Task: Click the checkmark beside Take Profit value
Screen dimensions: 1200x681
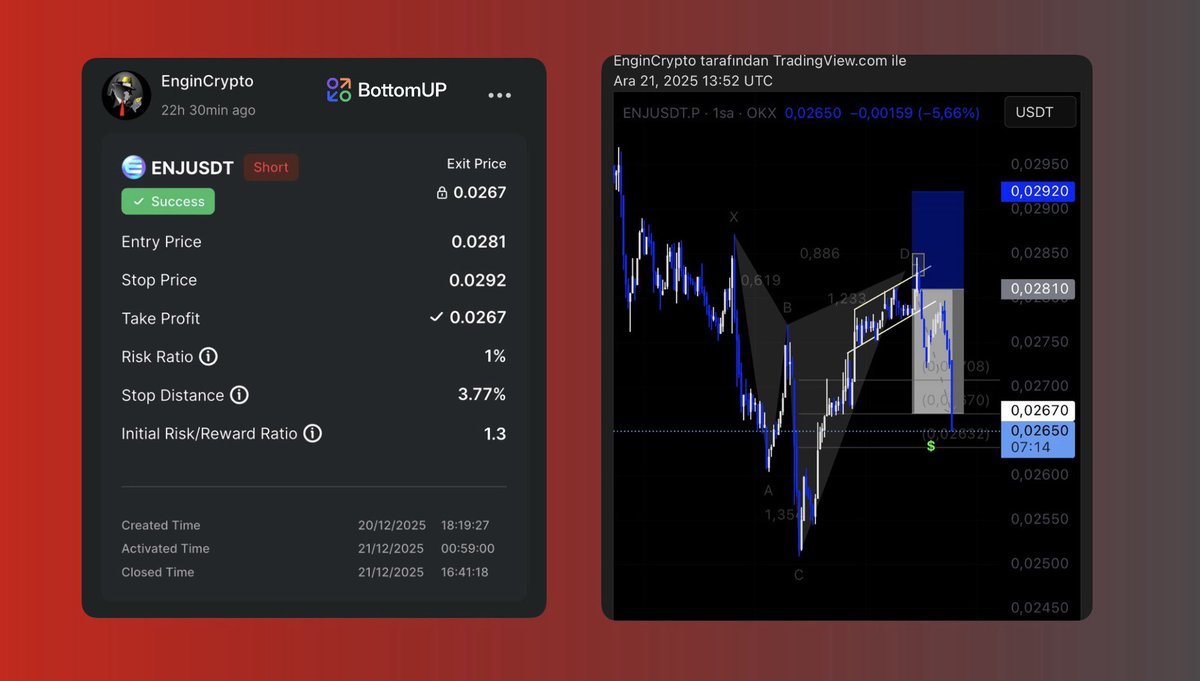Action: point(436,317)
